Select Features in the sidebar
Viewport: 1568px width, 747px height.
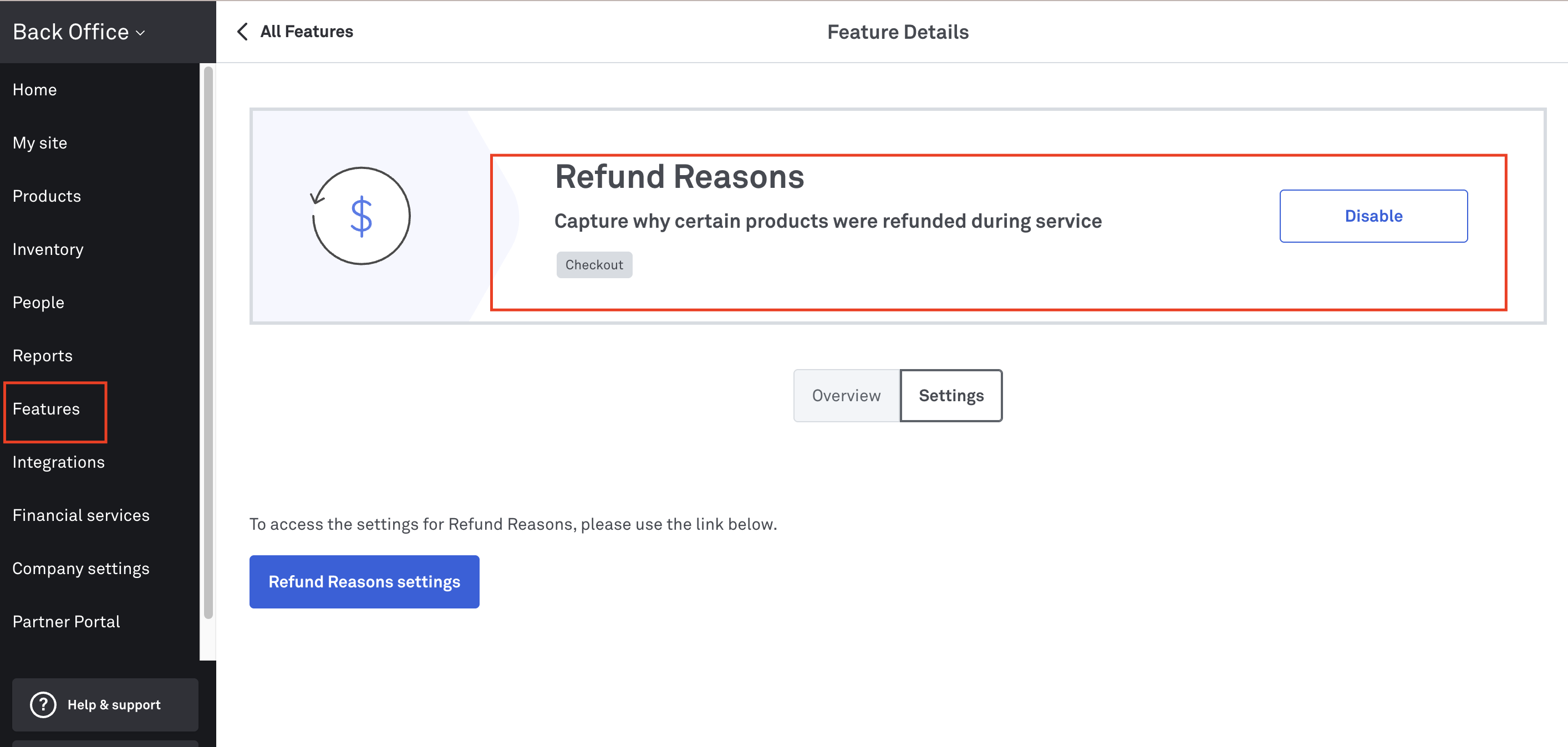[x=46, y=409]
